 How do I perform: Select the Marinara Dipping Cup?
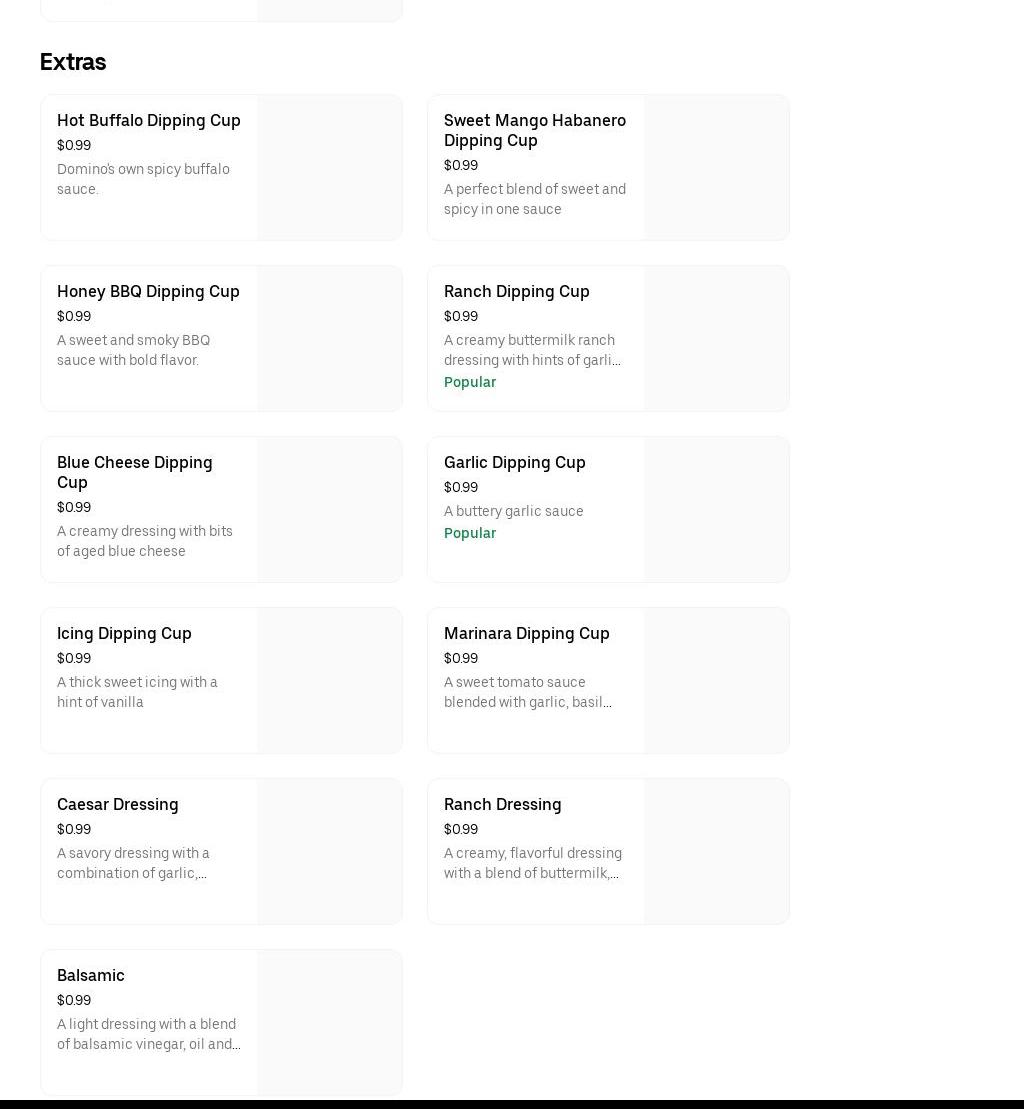click(x=526, y=633)
